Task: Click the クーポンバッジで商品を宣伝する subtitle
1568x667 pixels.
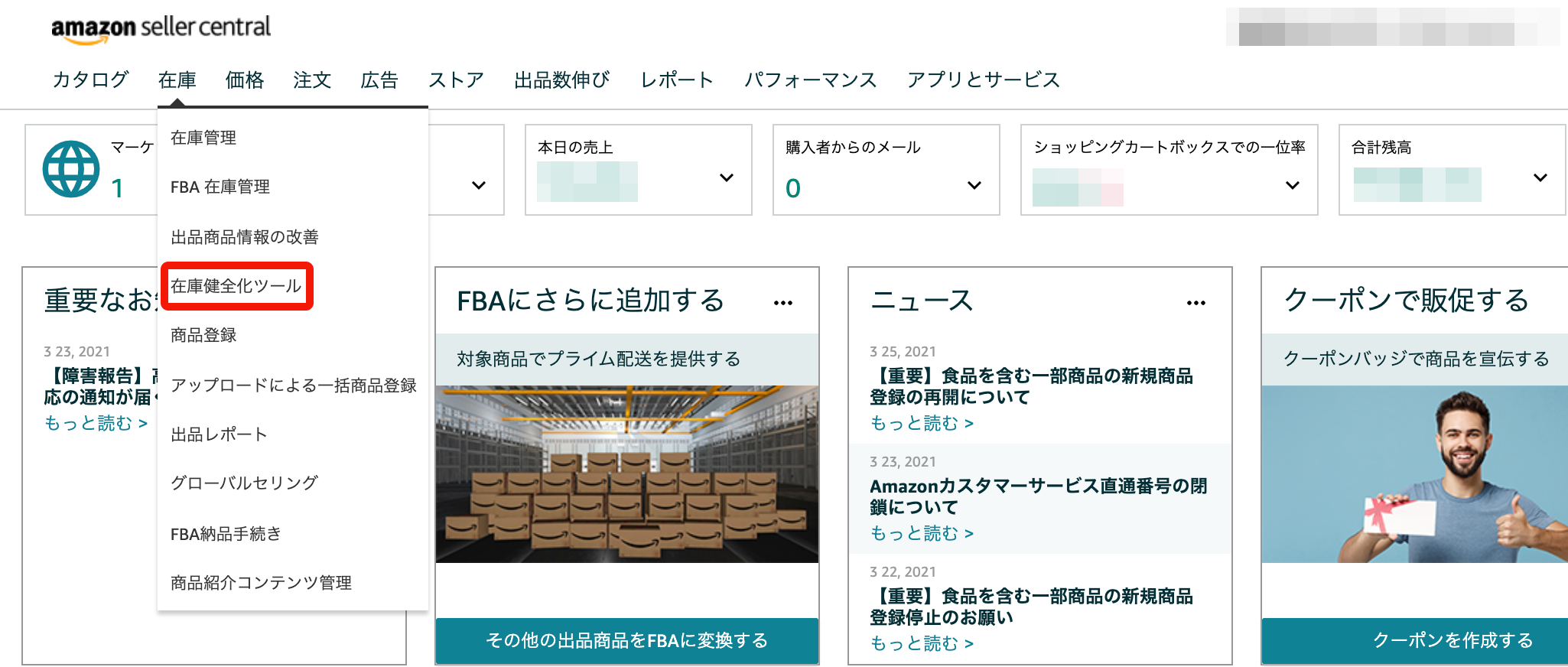Action: (1417, 359)
